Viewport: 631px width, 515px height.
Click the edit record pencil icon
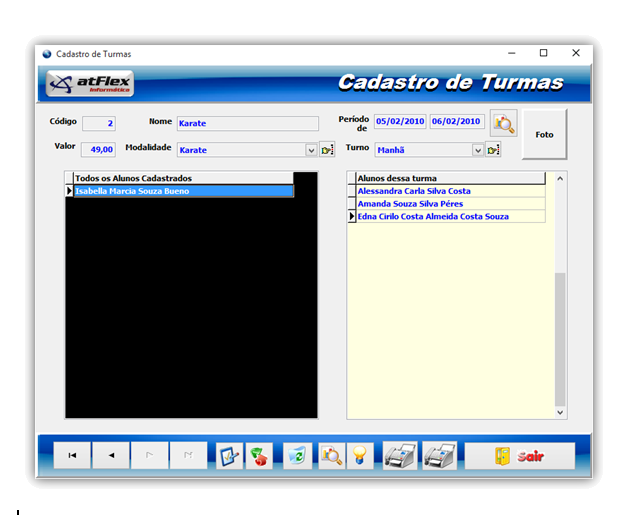click(230, 456)
